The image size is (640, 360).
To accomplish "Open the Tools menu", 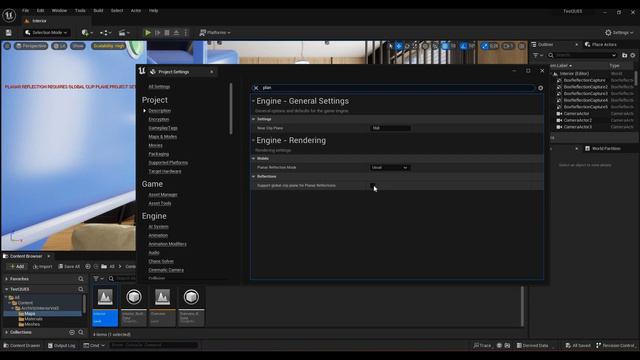I will point(80,11).
